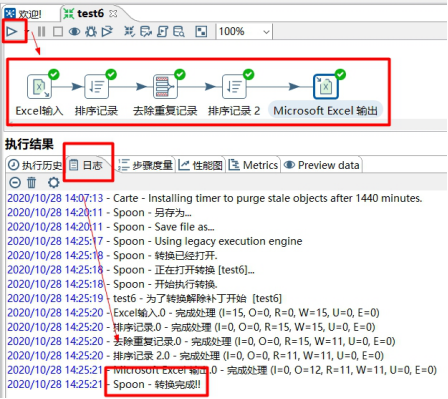Select the '转换已经打开.' log line

click(x=112, y=256)
